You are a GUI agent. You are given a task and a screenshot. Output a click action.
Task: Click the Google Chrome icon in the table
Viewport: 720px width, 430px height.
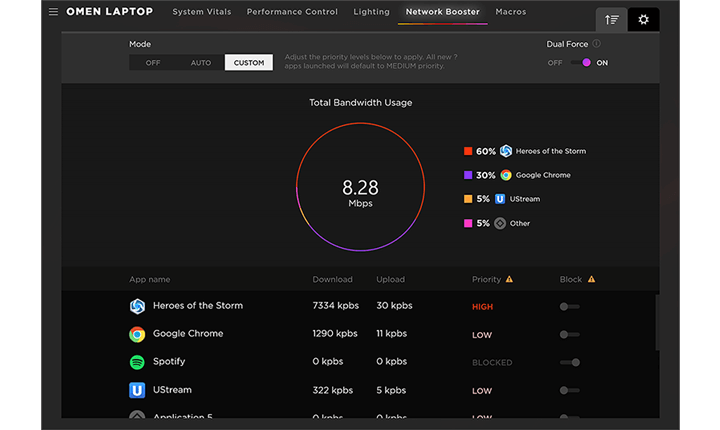[137, 334]
